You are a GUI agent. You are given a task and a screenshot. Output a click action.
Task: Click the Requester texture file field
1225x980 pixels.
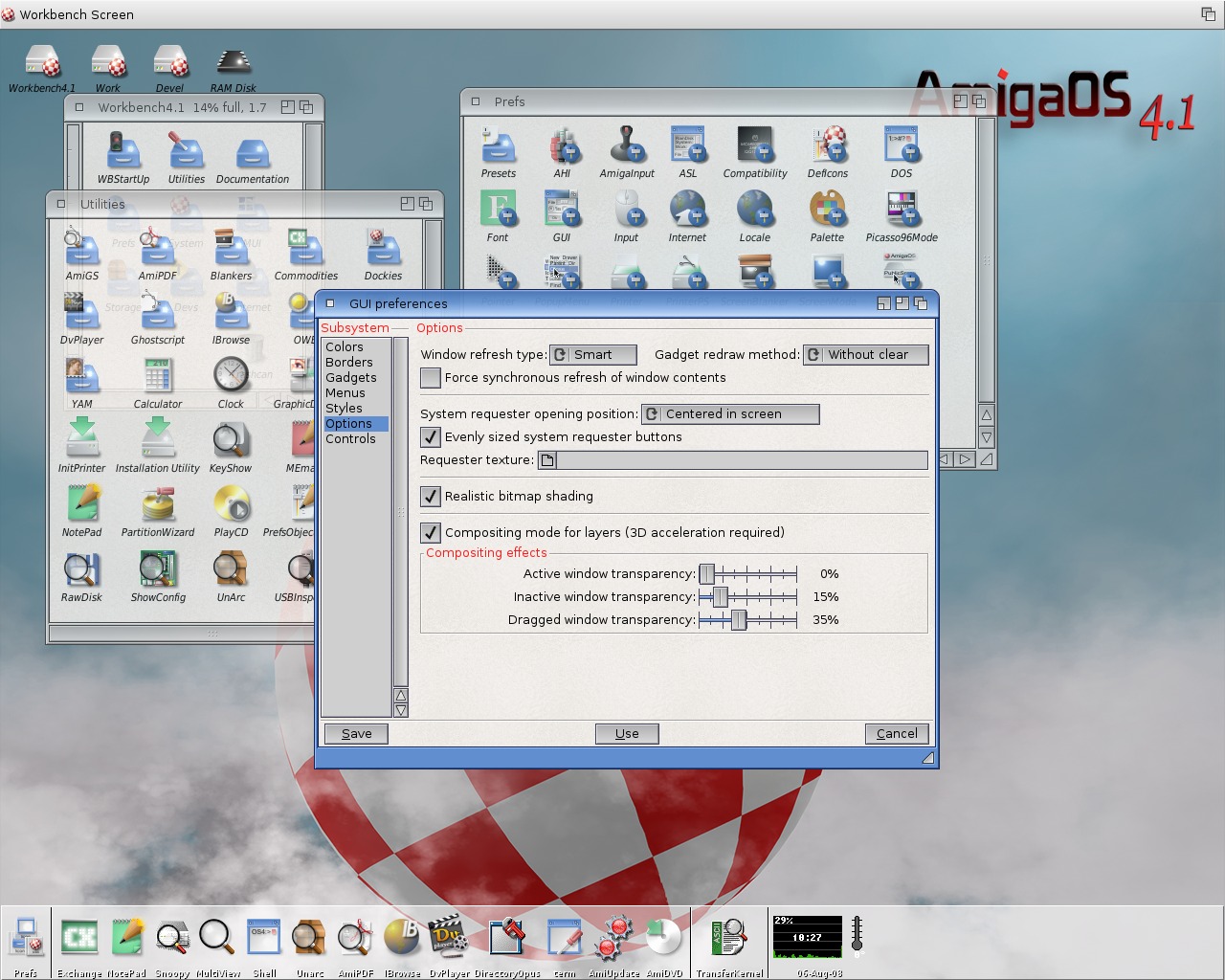[742, 460]
